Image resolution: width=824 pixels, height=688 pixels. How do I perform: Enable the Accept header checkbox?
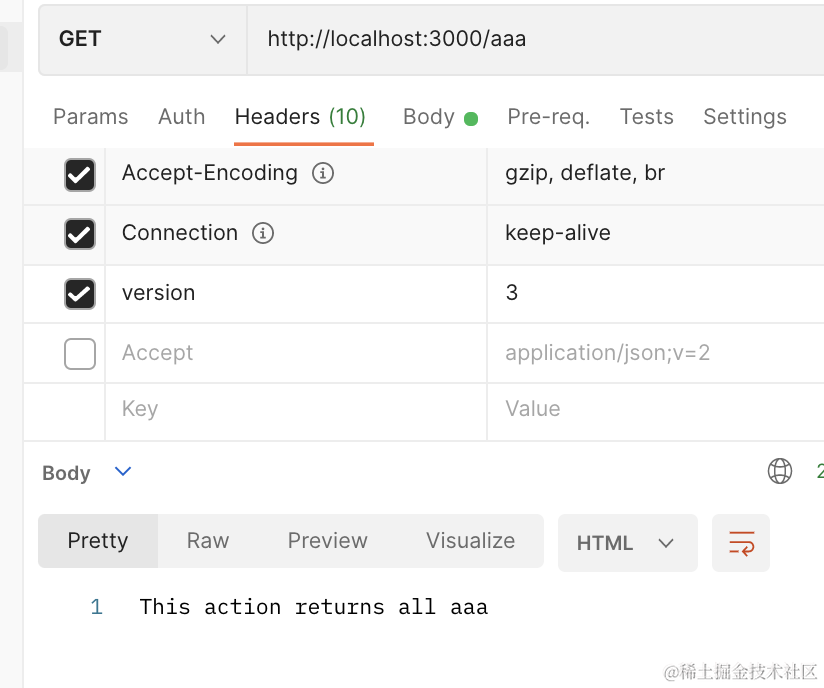[80, 353]
